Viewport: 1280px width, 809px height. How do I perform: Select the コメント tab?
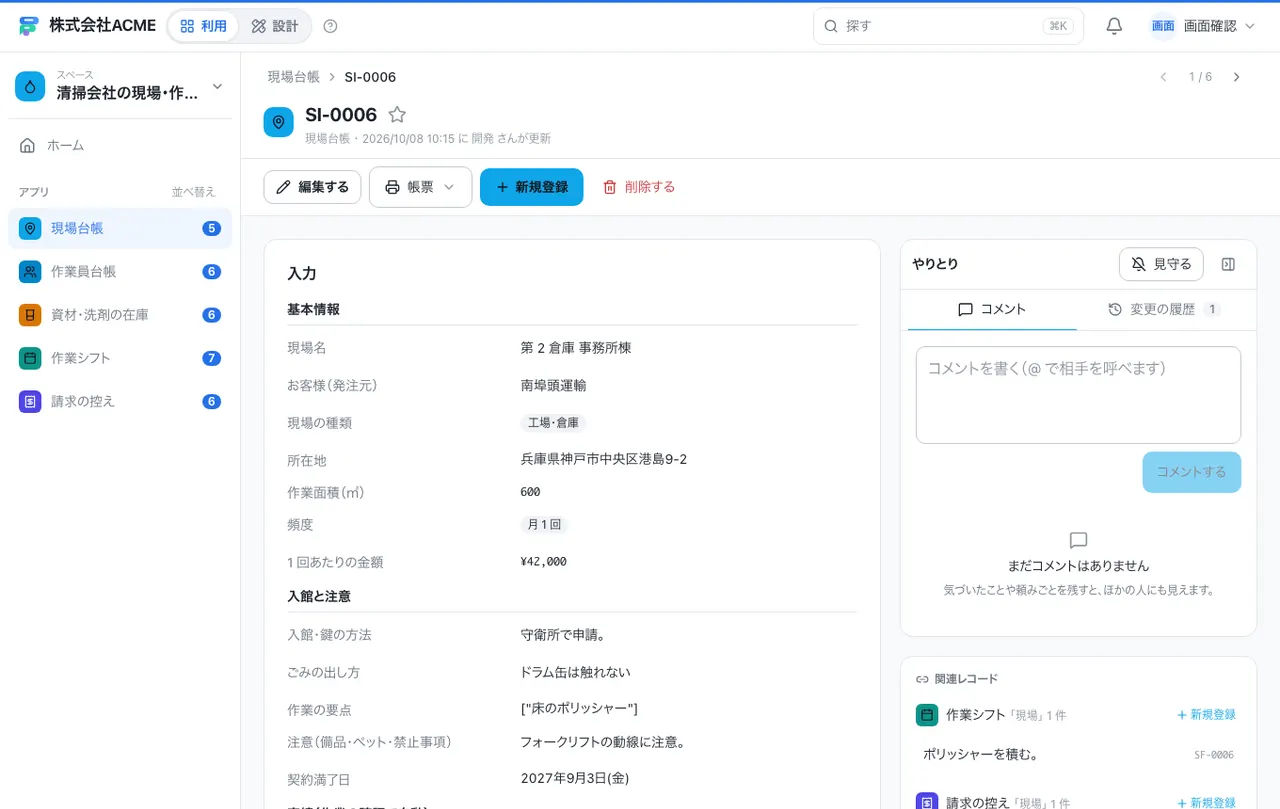pos(992,310)
